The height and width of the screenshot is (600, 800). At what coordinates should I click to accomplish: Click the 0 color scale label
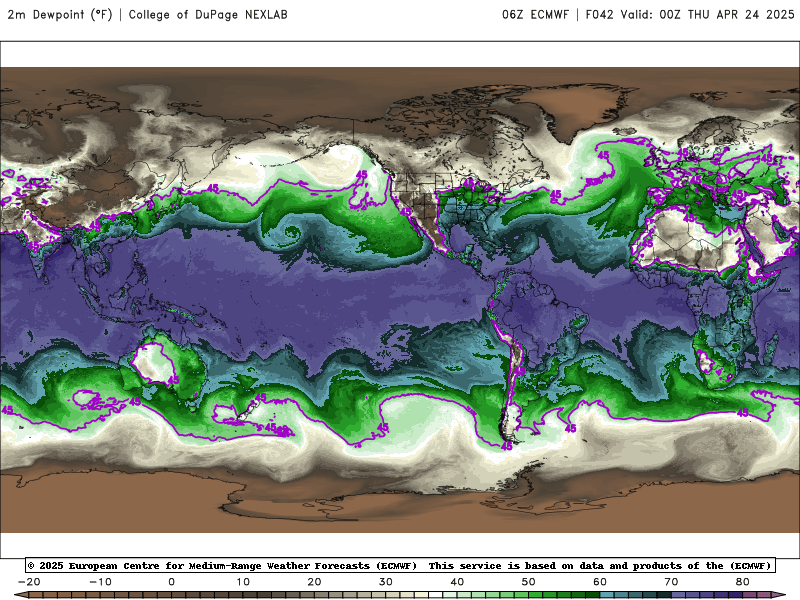click(171, 582)
